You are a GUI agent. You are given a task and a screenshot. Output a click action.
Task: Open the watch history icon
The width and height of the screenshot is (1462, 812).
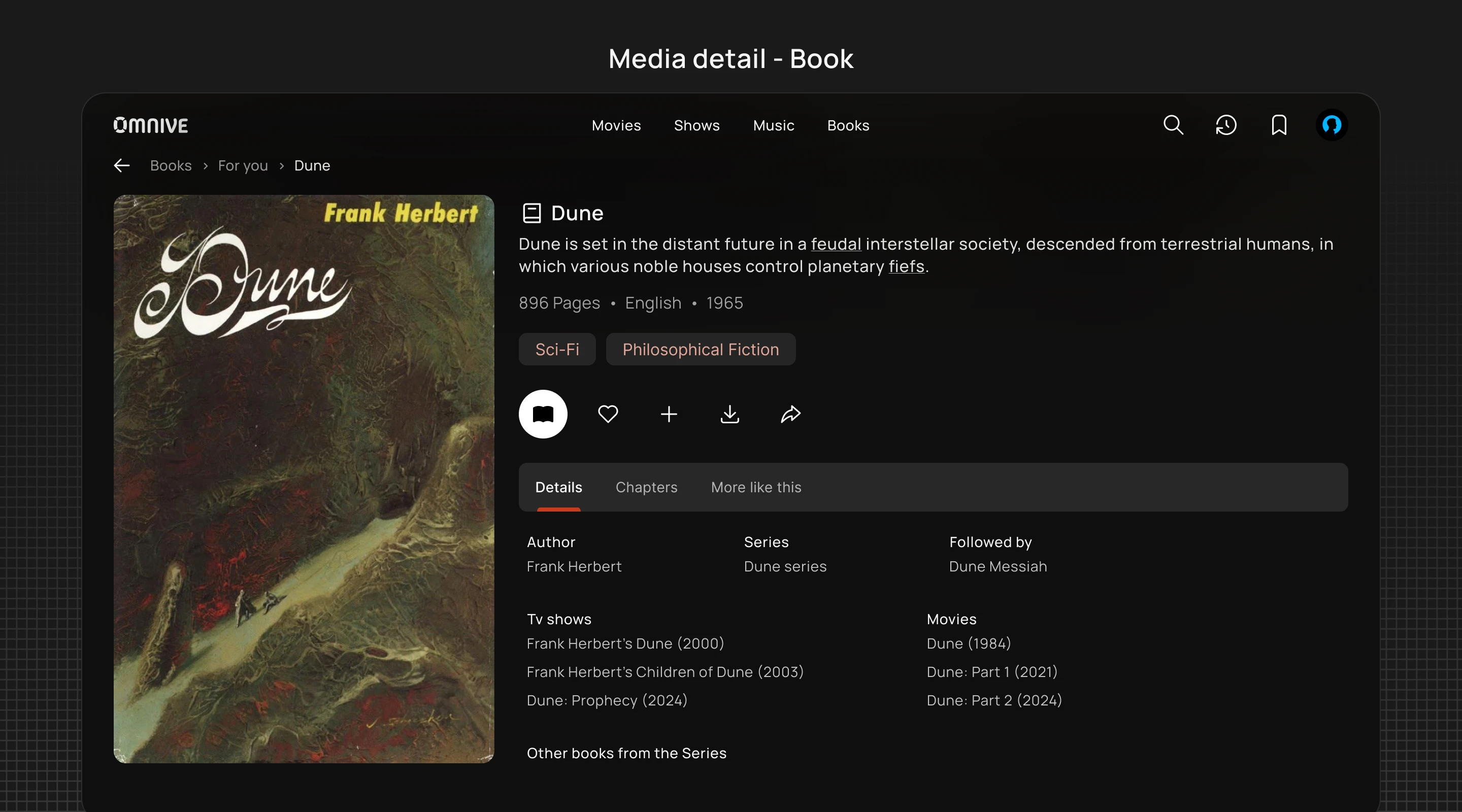point(1226,125)
